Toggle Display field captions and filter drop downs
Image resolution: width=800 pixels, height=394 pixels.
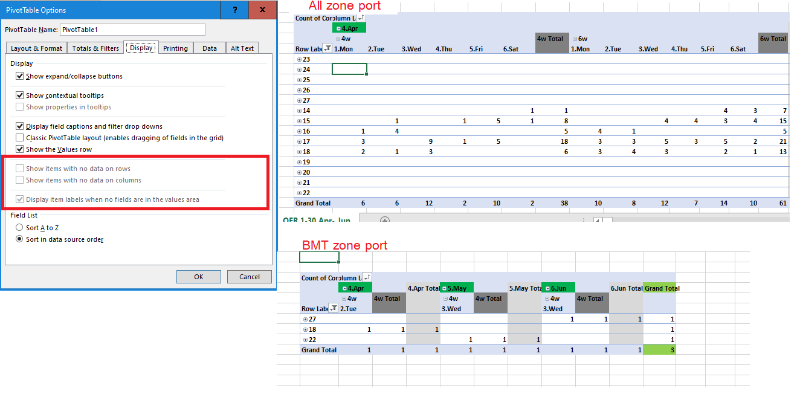click(20, 126)
